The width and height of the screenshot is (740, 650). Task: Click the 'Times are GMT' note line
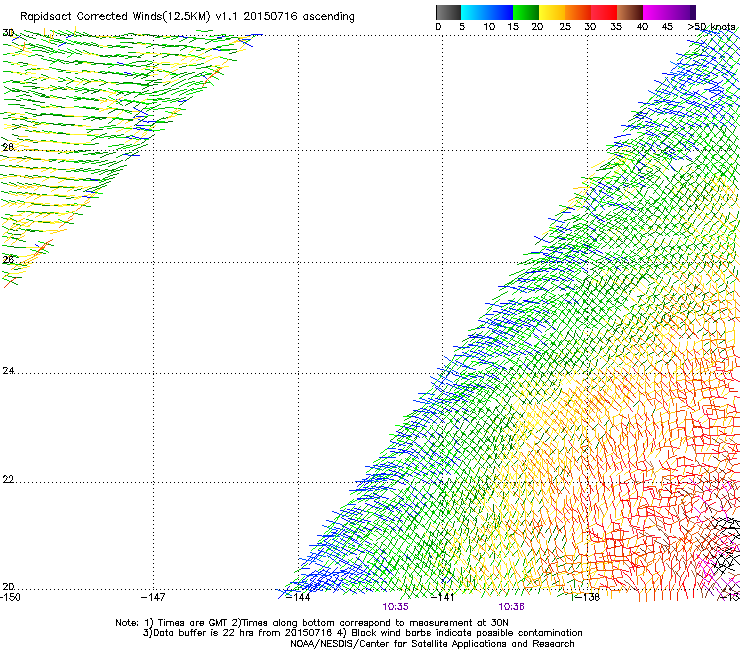tap(312, 623)
